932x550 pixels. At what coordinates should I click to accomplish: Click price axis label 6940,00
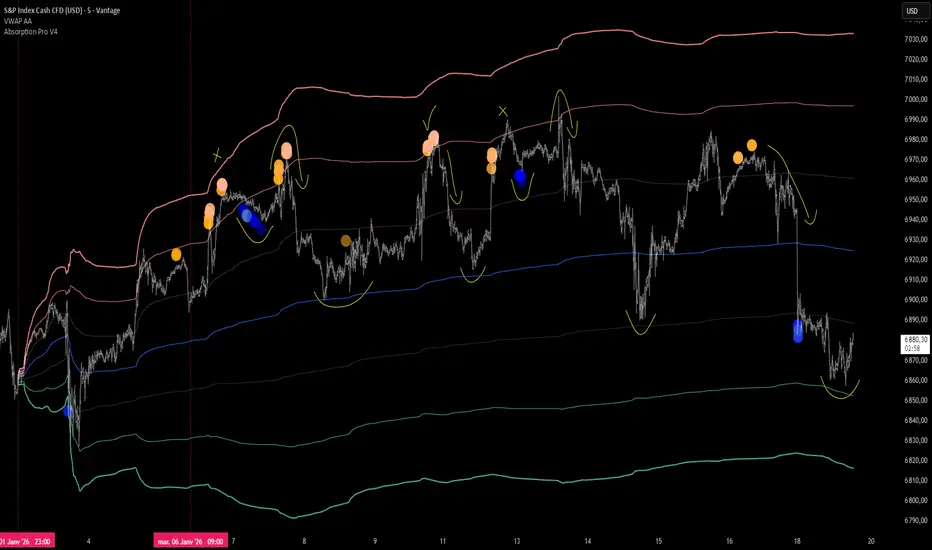[x=916, y=219]
